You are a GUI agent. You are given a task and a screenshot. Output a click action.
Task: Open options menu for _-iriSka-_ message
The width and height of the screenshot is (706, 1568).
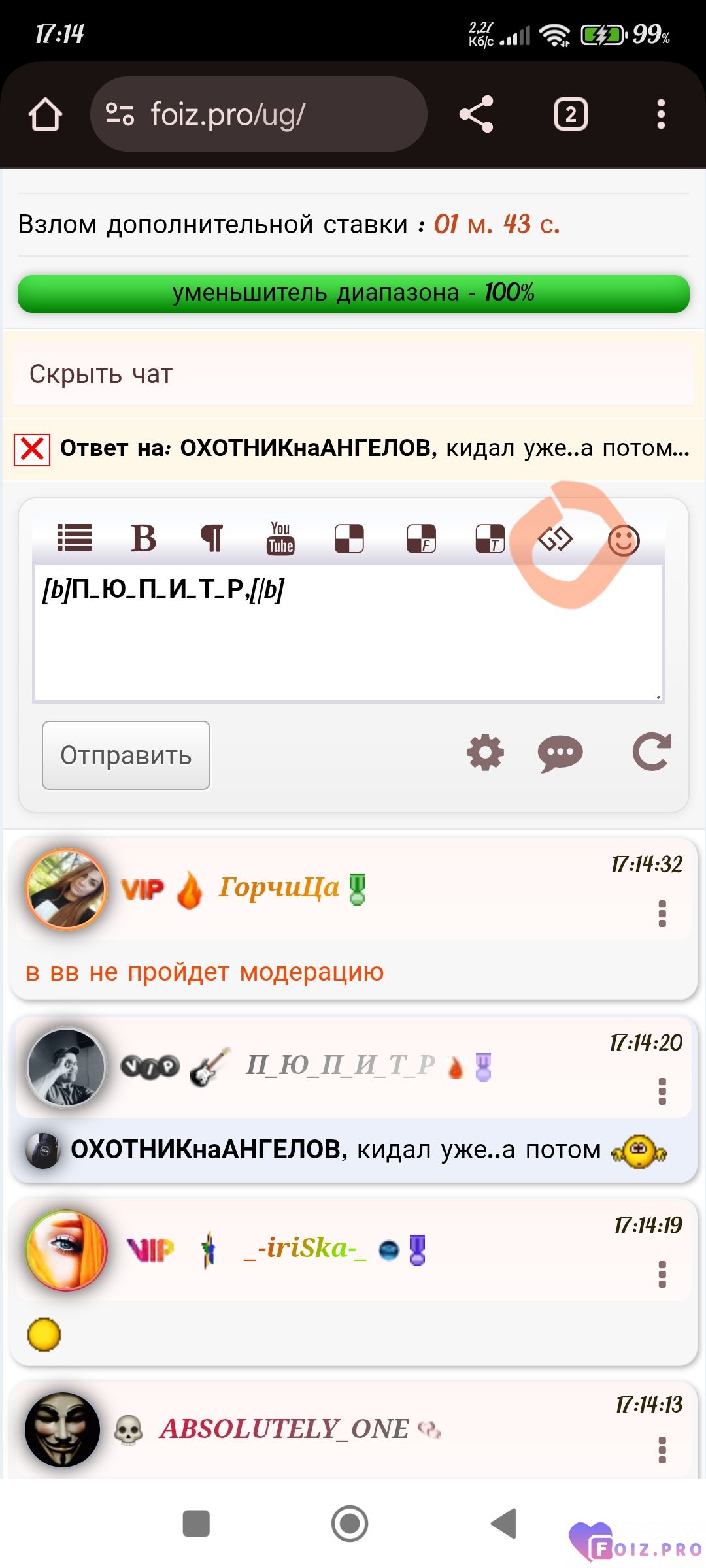662,1274
